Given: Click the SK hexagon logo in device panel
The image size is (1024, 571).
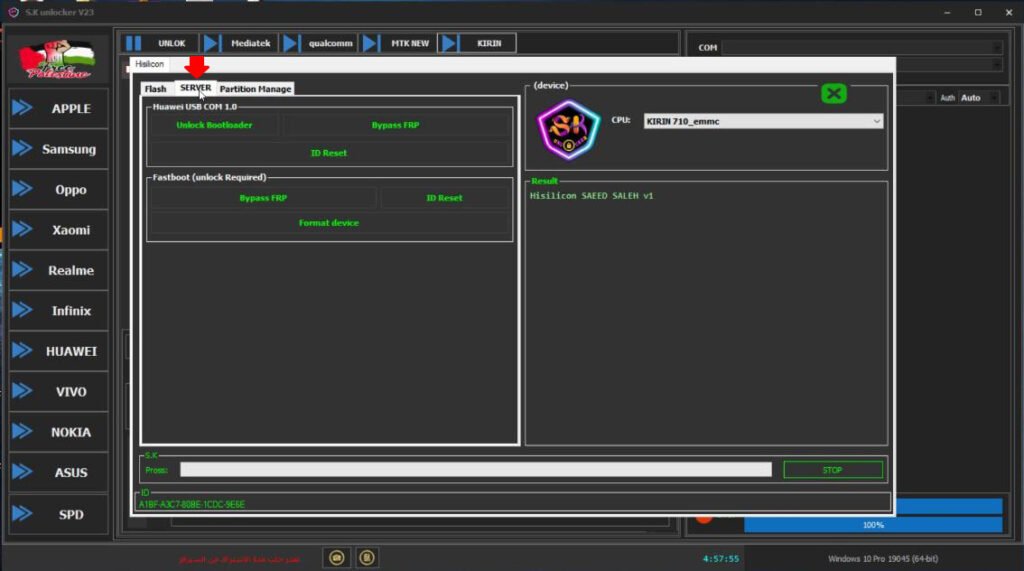Looking at the screenshot, I should 568,129.
